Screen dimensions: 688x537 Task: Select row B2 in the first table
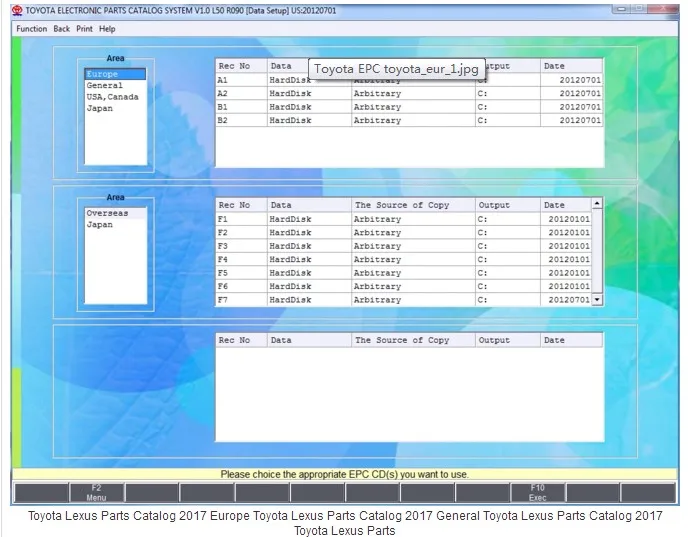click(409, 120)
